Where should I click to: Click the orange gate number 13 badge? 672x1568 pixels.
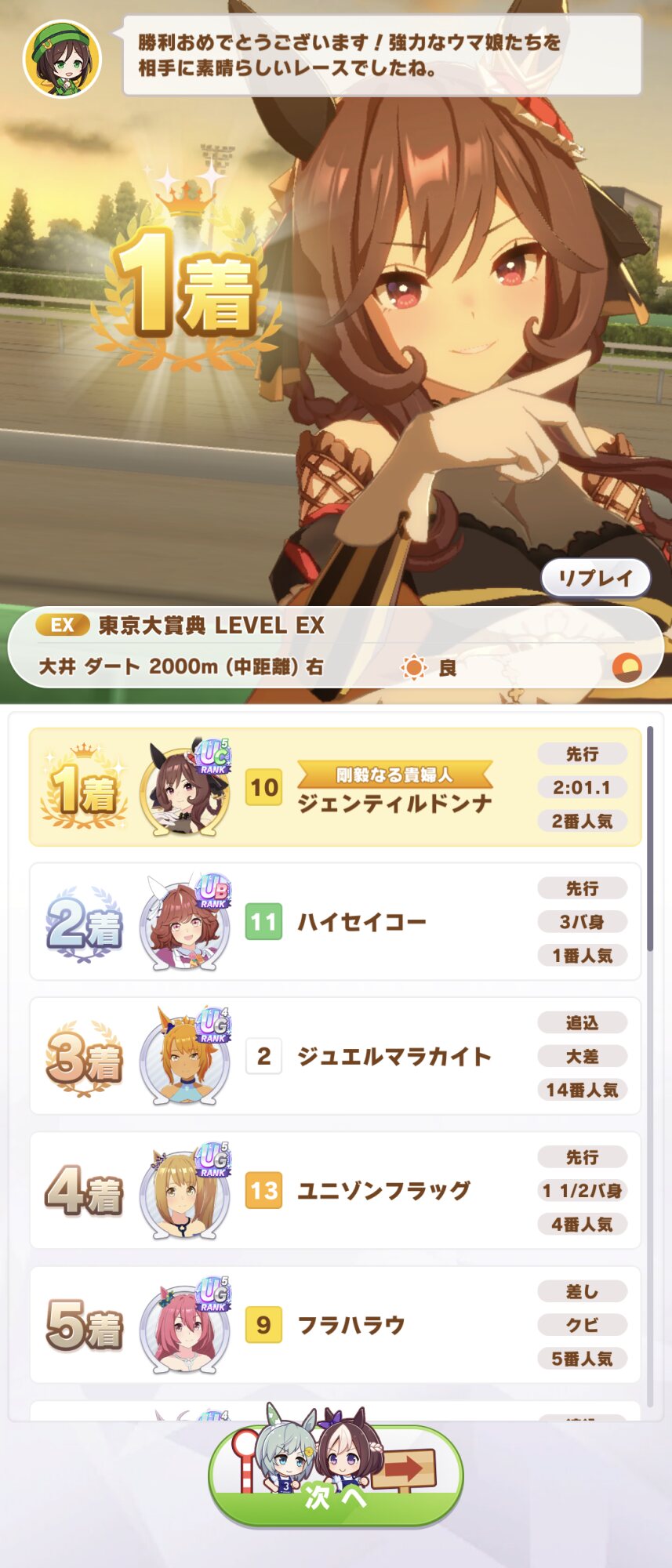click(x=264, y=1190)
